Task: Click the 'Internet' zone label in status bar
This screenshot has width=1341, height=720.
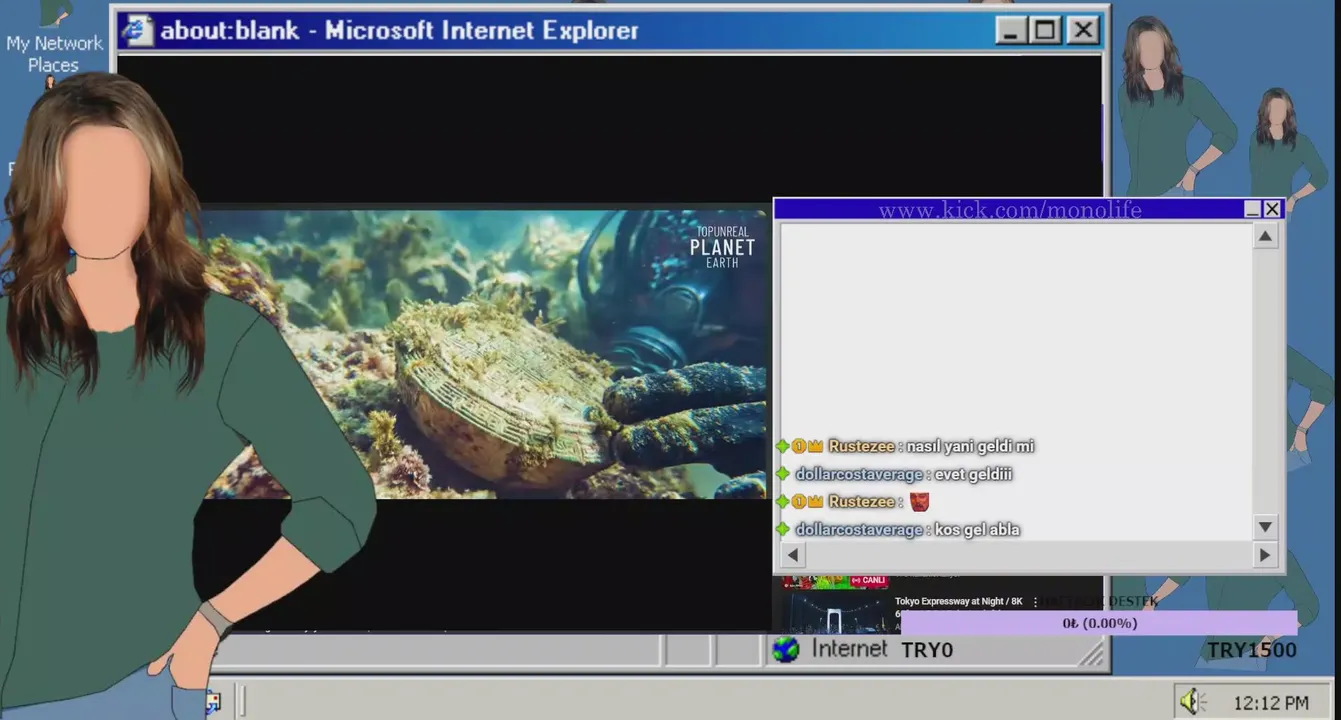Action: 849,649
